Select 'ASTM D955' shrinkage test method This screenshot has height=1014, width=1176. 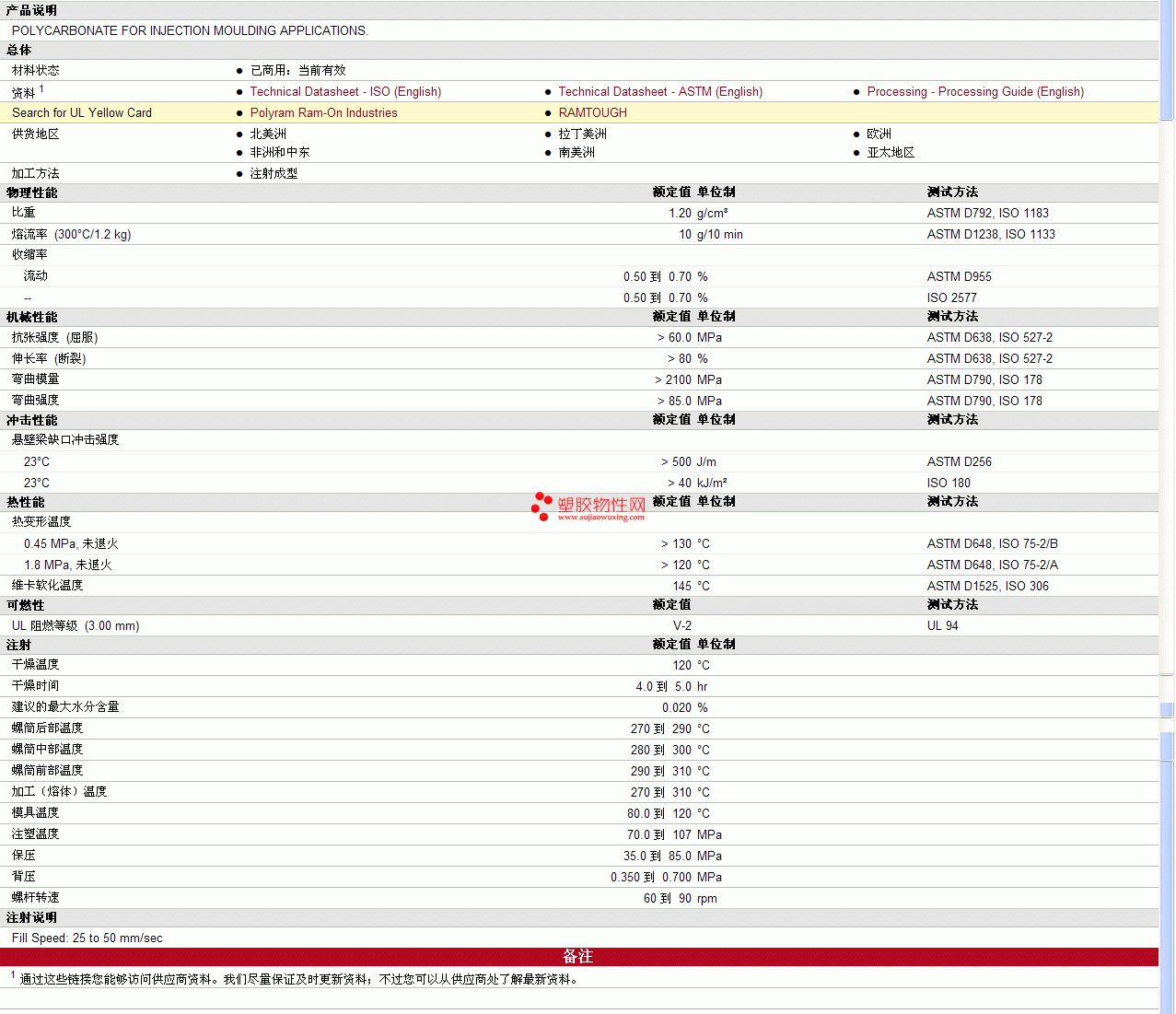point(960,277)
